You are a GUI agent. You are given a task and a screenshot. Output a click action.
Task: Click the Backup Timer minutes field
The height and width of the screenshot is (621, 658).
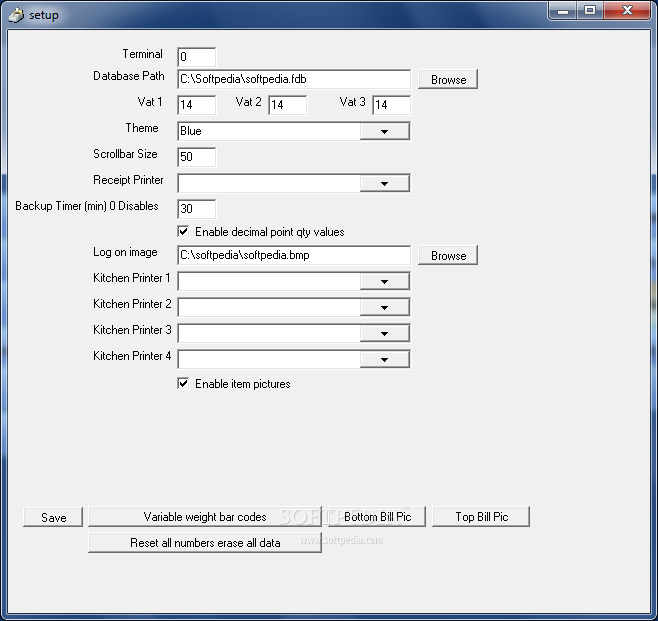196,209
